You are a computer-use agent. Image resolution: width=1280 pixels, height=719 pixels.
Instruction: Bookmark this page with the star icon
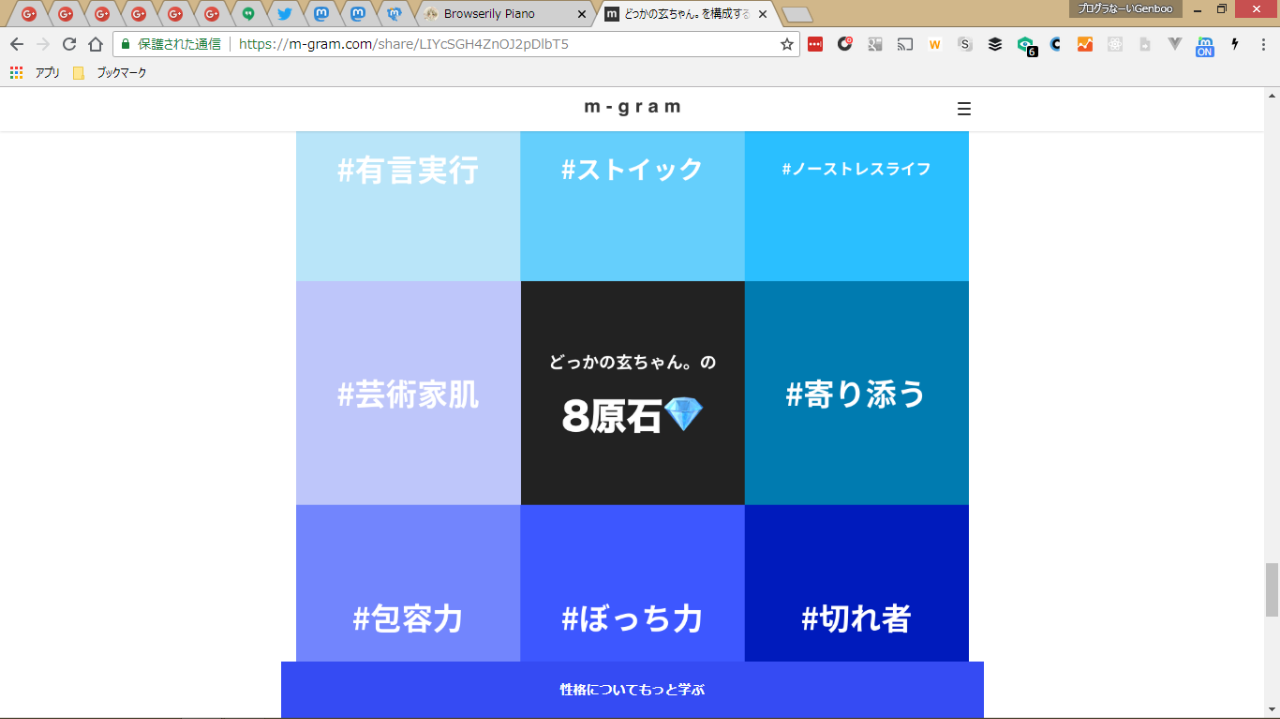coord(787,44)
